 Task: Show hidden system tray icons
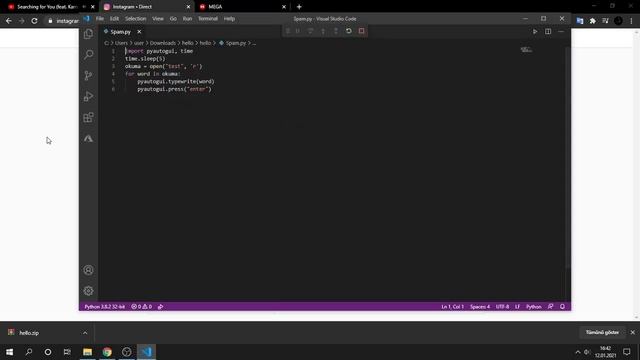(578, 352)
